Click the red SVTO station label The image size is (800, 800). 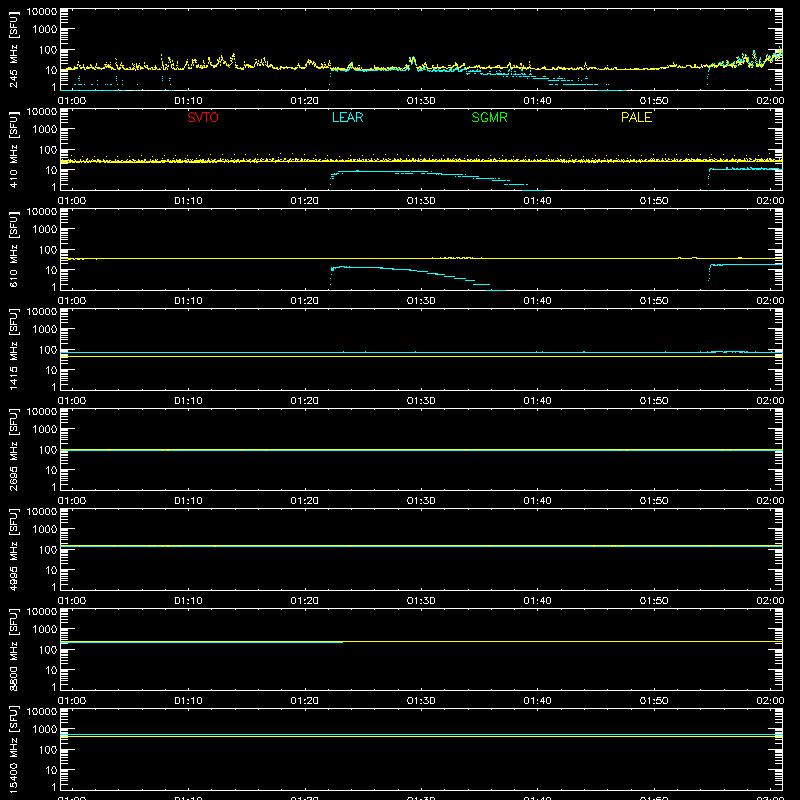point(203,117)
